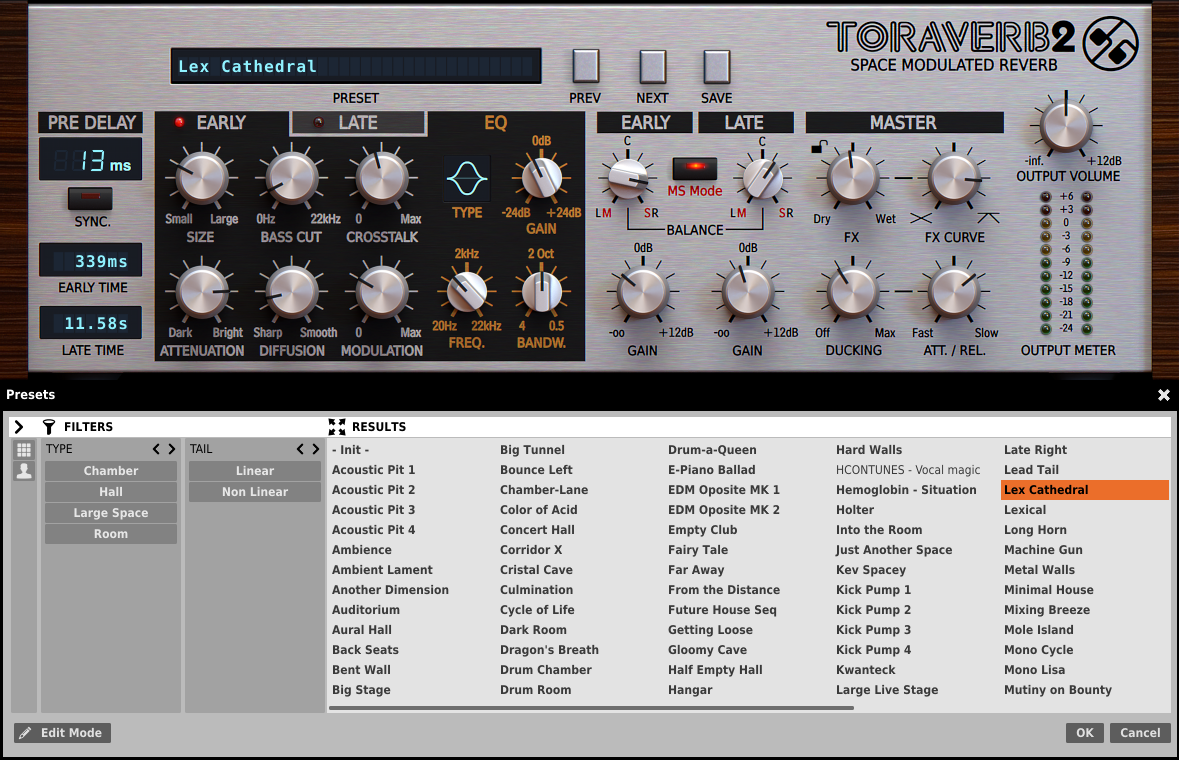This screenshot has width=1179, height=760.
Task: Enable the Linear tail filter
Action: (255, 471)
